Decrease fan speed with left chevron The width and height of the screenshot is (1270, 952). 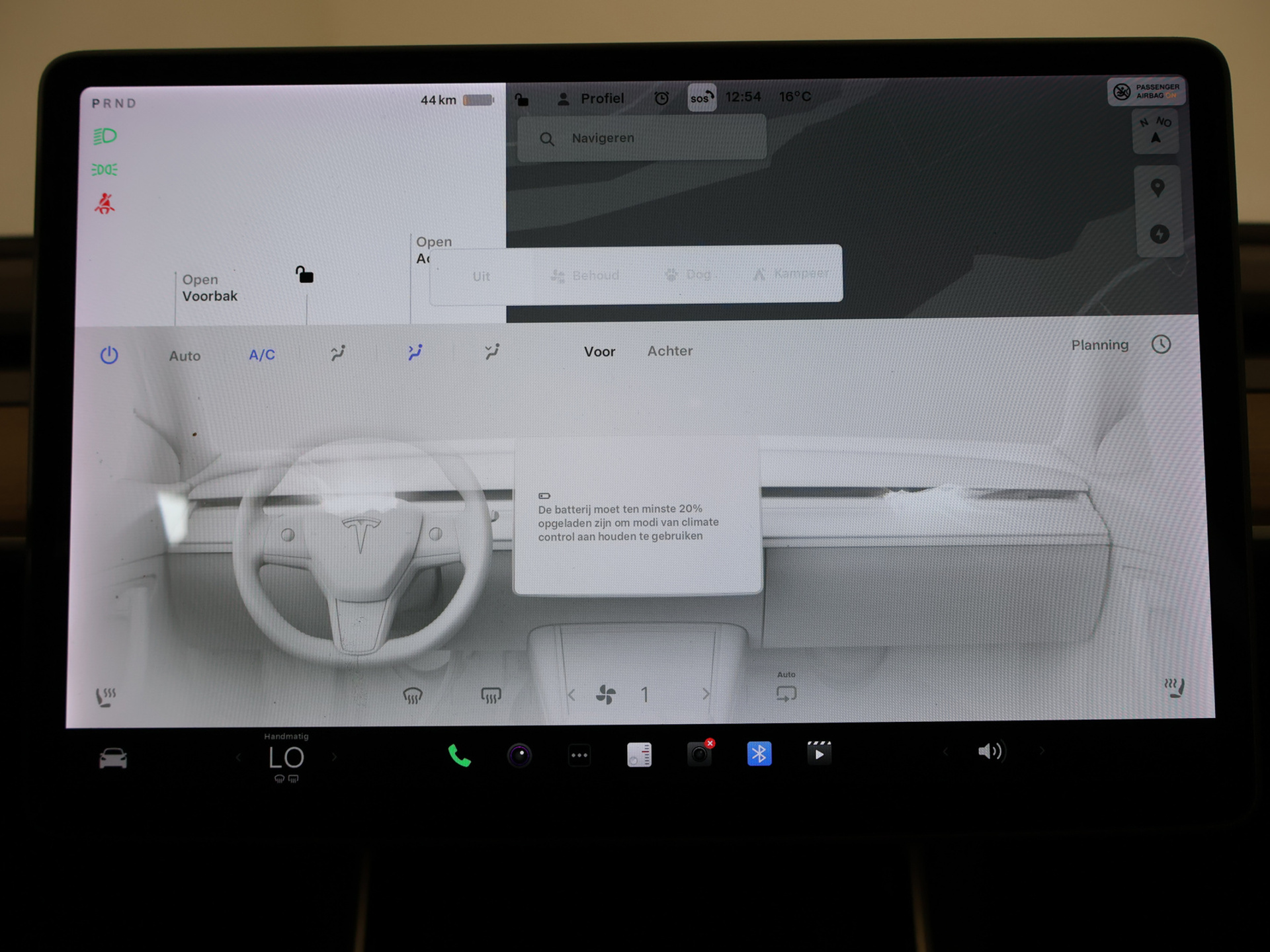point(571,695)
